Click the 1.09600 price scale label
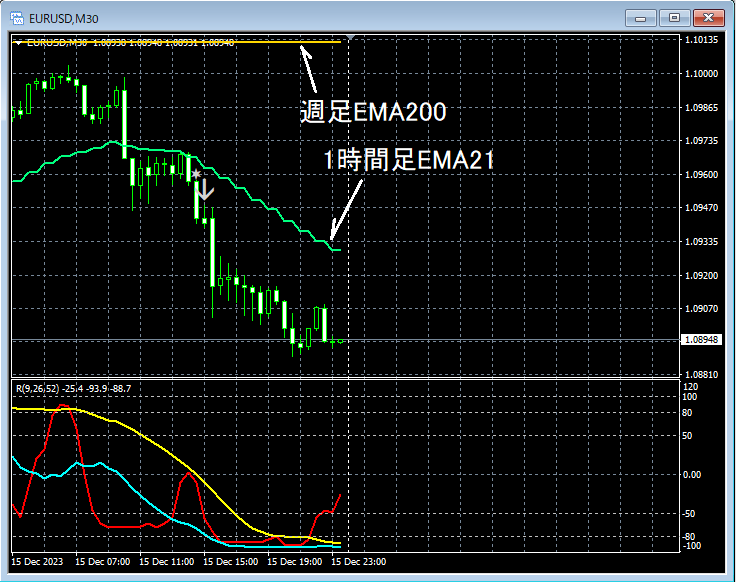This screenshot has width=737, height=582. pyautogui.click(x=701, y=174)
